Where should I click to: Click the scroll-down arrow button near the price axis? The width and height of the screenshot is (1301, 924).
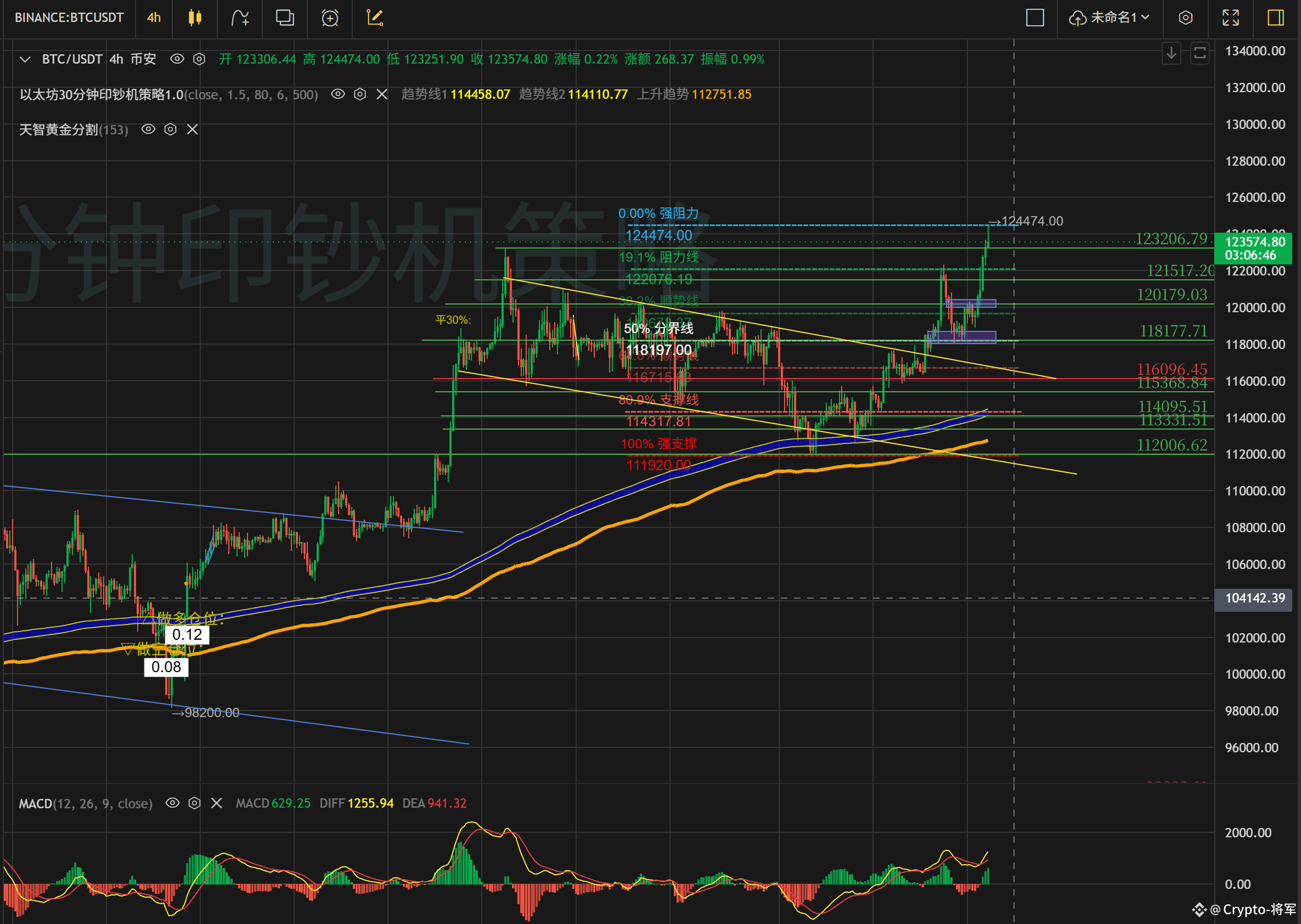pos(1171,53)
